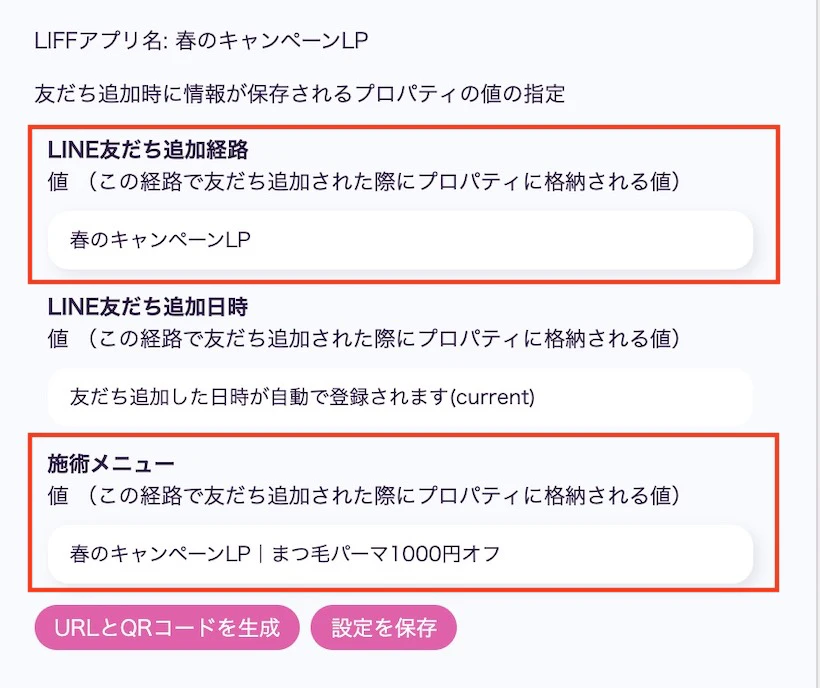Click 春のキャンペーンLP in the app name line

(x=271, y=41)
